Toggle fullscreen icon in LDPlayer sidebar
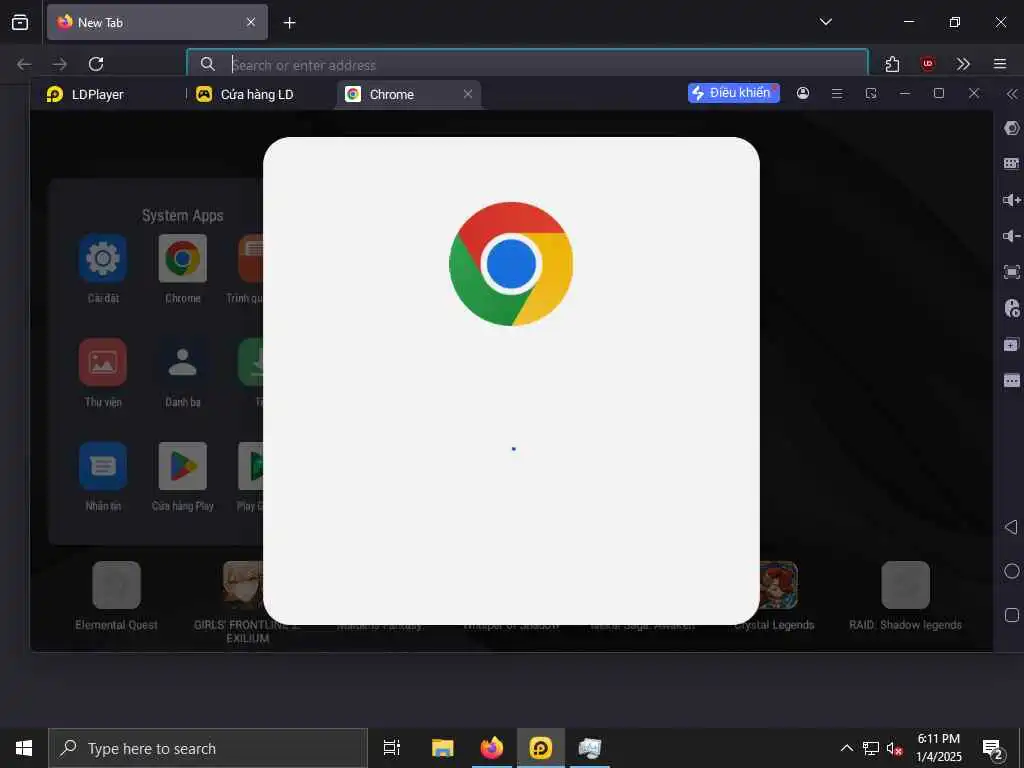The image size is (1024, 768). [x=1012, y=272]
